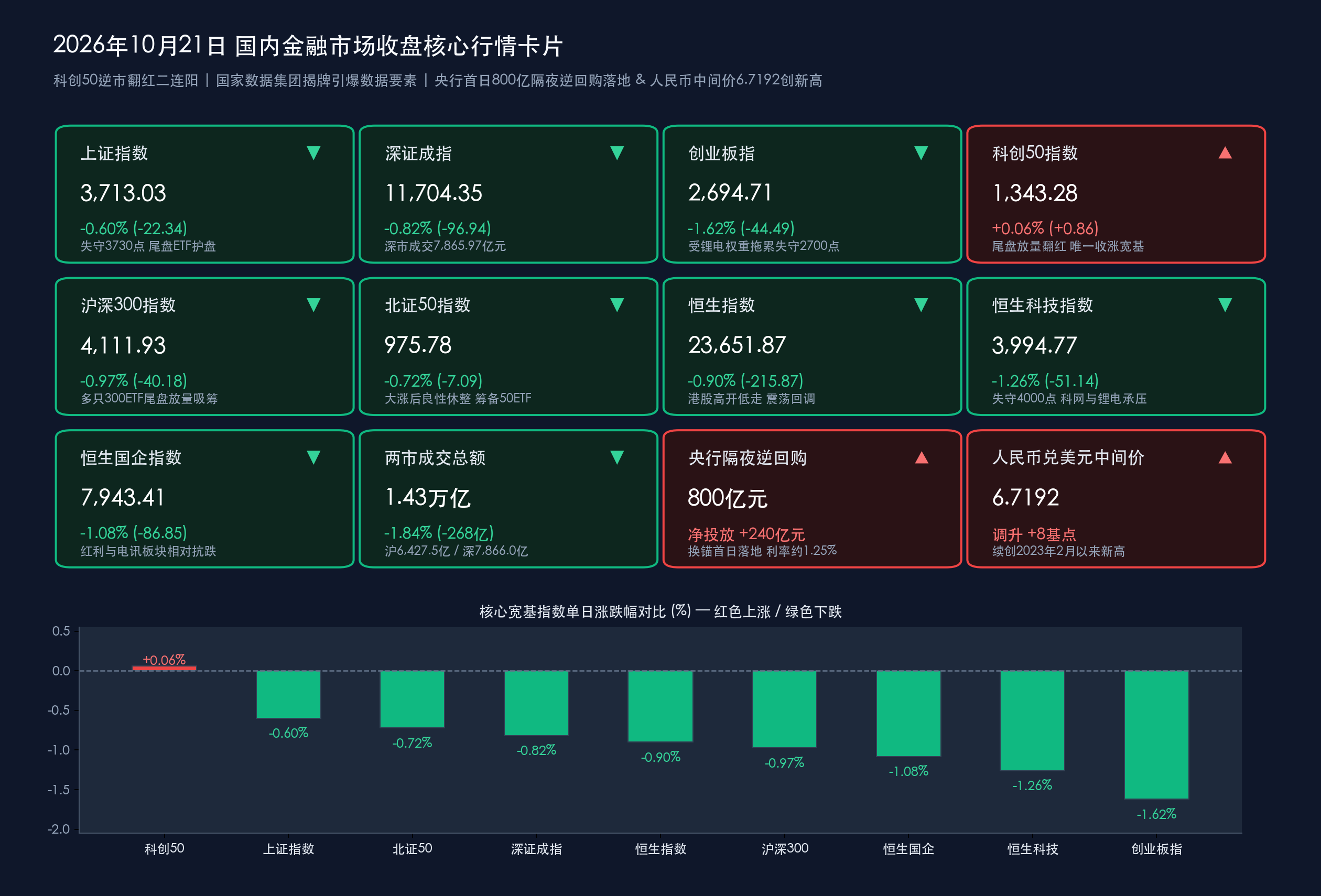Click the -1.62% bar label
The height and width of the screenshot is (896, 1321).
pyautogui.click(x=1156, y=814)
